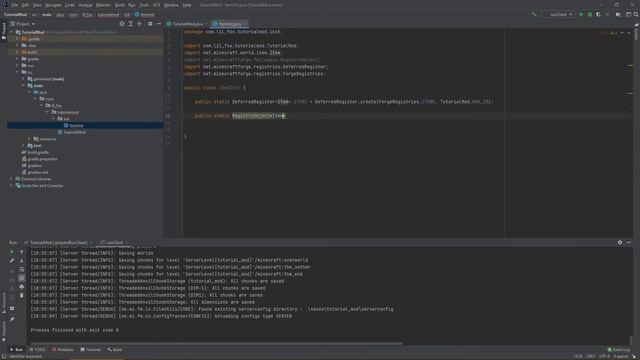Toggle scroll to end in Run console
This screenshot has width=640, height=360.
point(22,278)
